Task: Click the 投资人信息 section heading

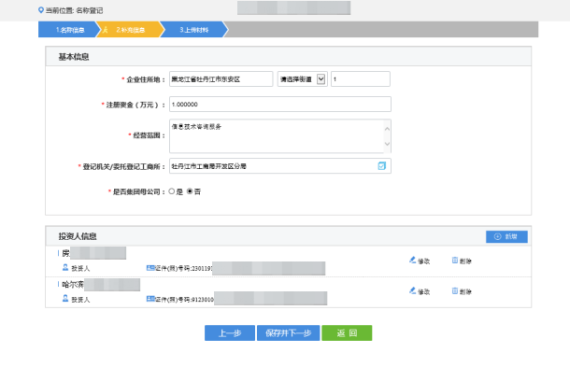Action: pyautogui.click(x=77, y=236)
